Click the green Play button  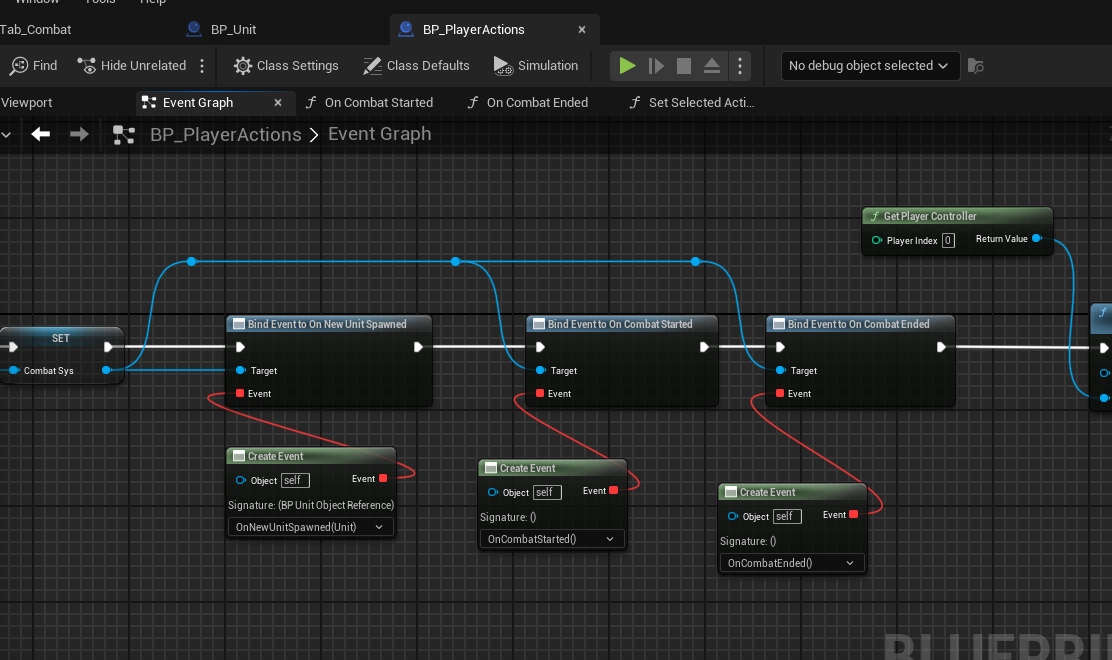[627, 66]
